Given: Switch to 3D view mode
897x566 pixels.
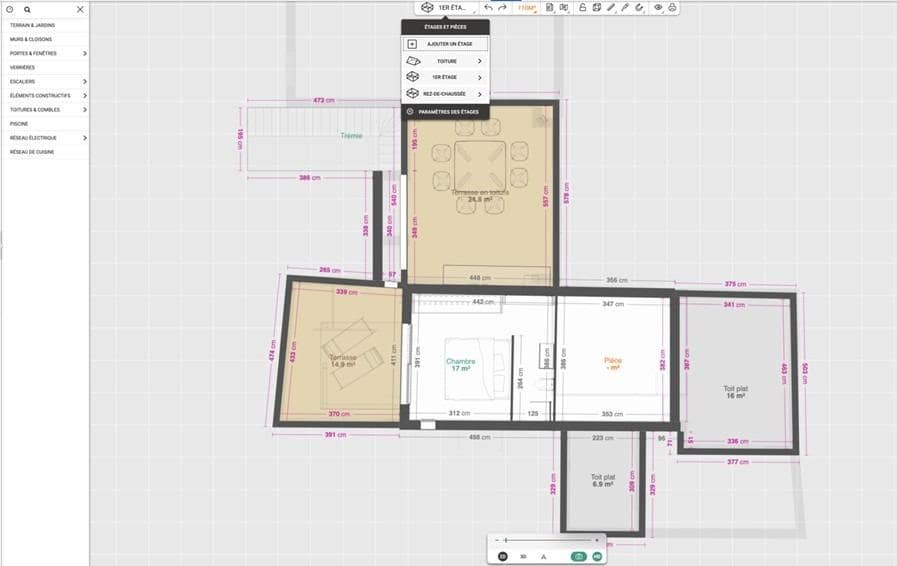Looking at the screenshot, I should click(523, 555).
